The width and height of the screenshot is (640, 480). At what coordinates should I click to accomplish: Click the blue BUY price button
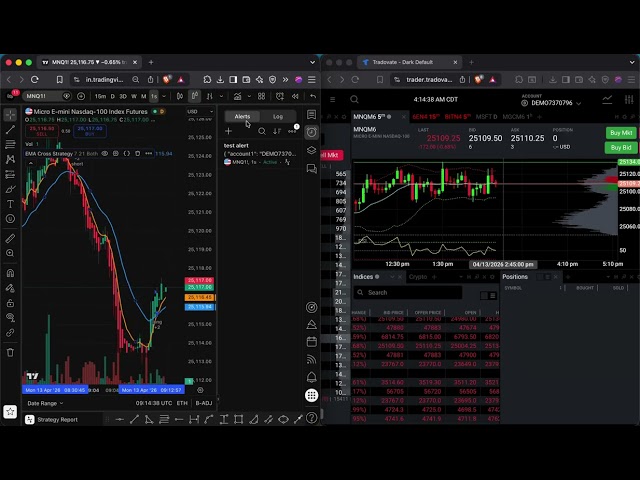[90, 131]
